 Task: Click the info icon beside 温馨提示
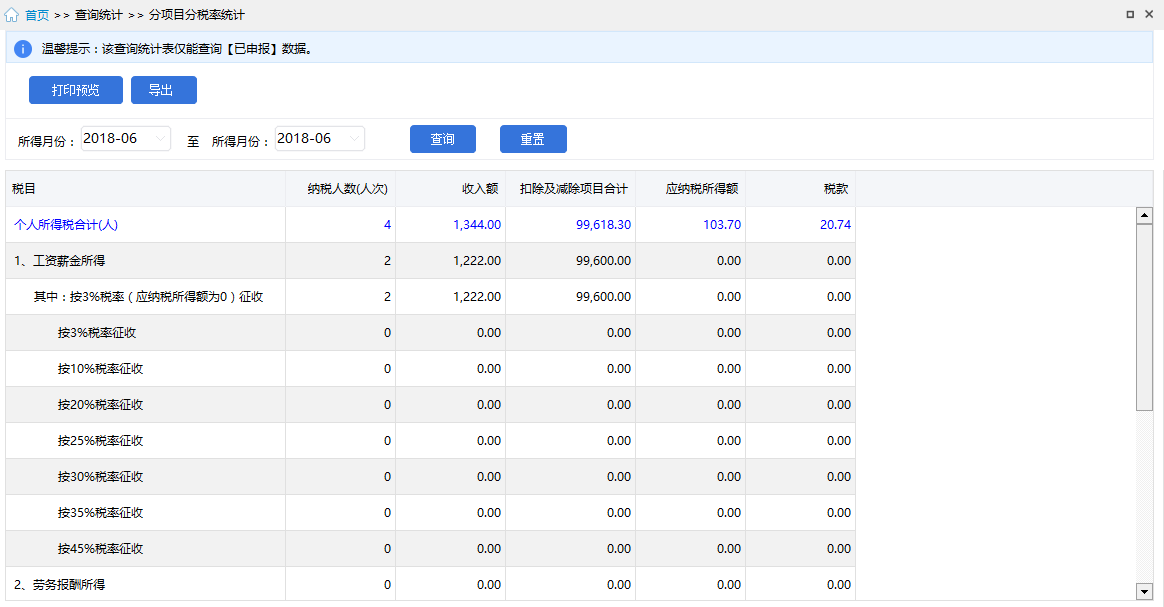coord(23,49)
